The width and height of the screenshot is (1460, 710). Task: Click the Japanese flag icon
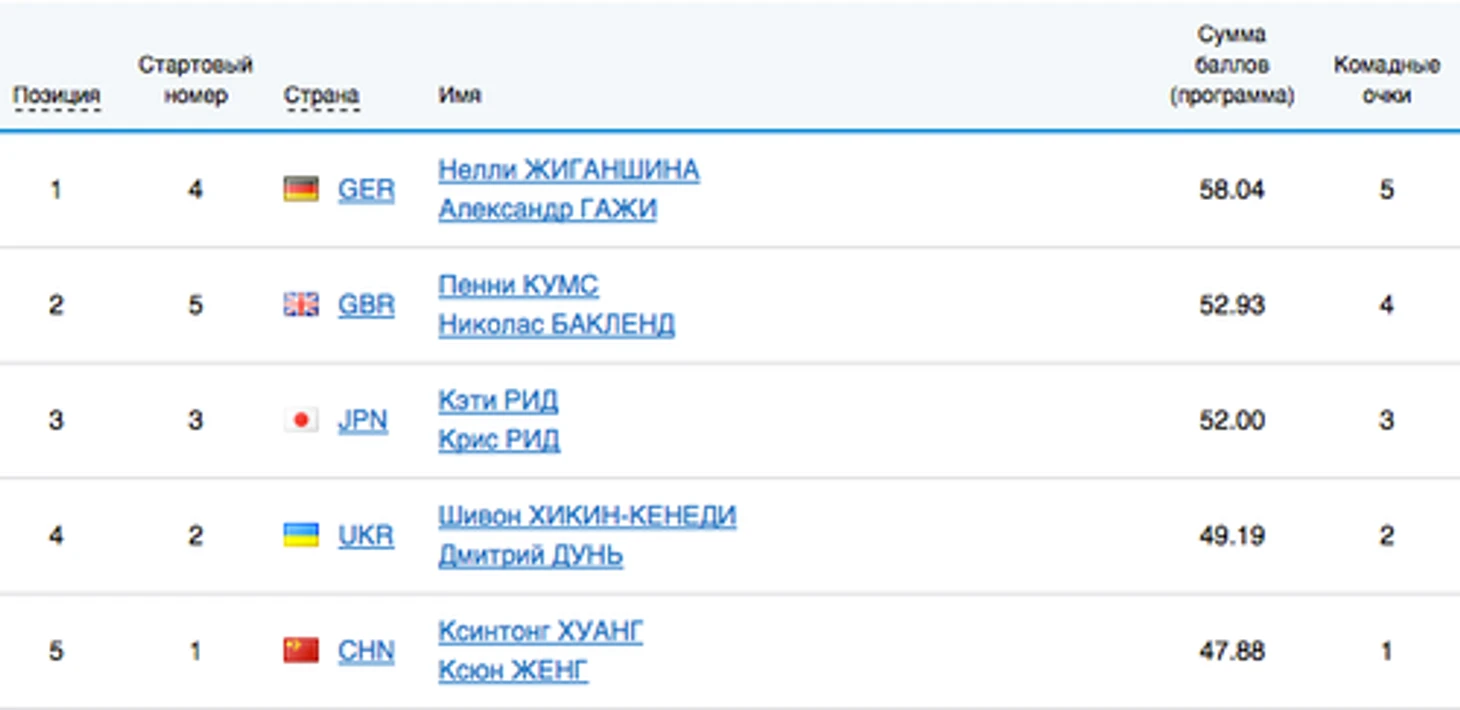pyautogui.click(x=301, y=420)
